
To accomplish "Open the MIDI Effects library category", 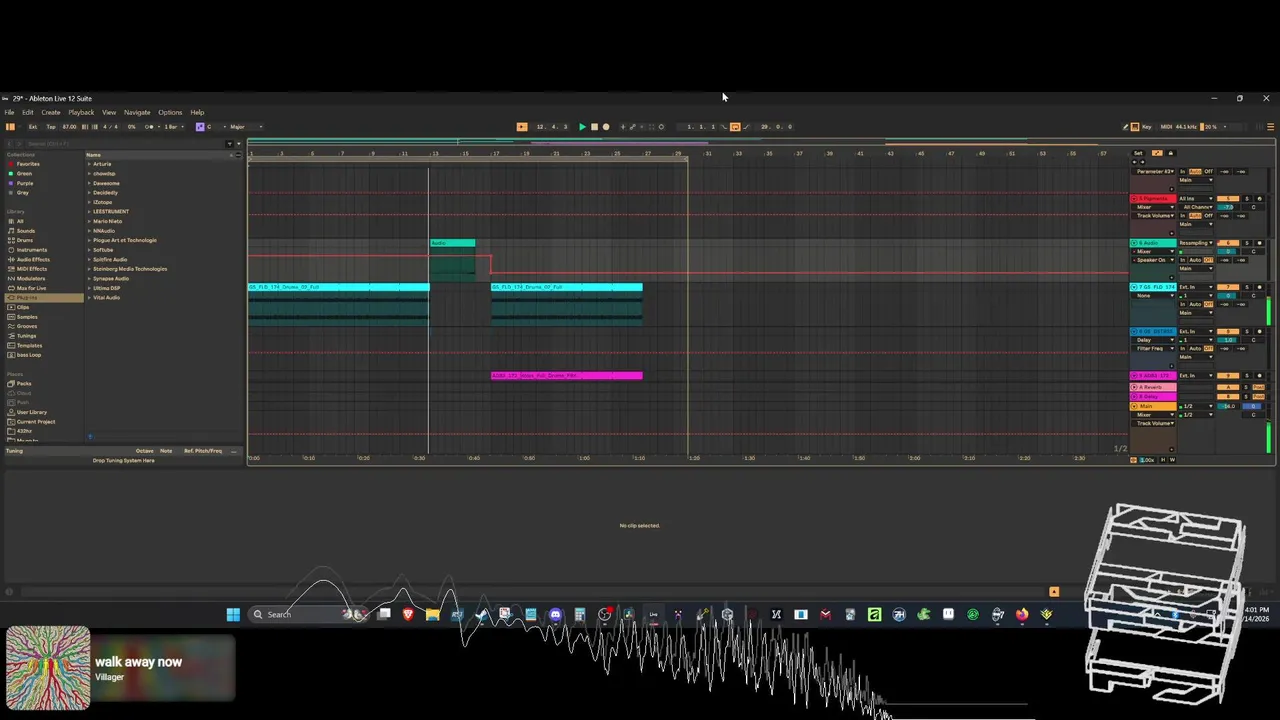I will coord(32,269).
